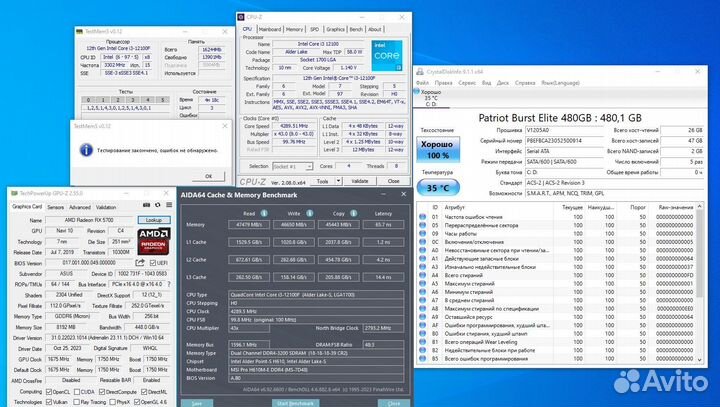The width and height of the screenshot is (720, 407).
Task: Click the S.M.A.R.T. list scrollbar down arrow
Action: pyautogui.click(x=699, y=360)
